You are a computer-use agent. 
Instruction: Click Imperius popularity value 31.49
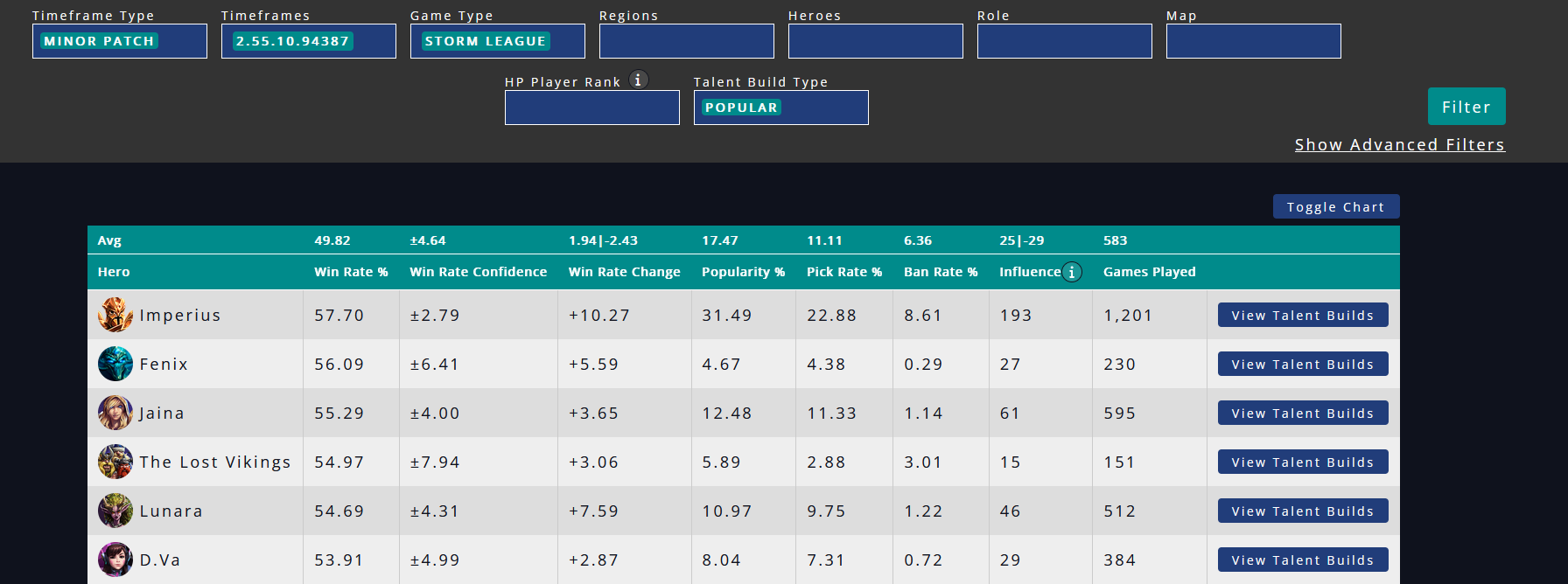tap(727, 316)
